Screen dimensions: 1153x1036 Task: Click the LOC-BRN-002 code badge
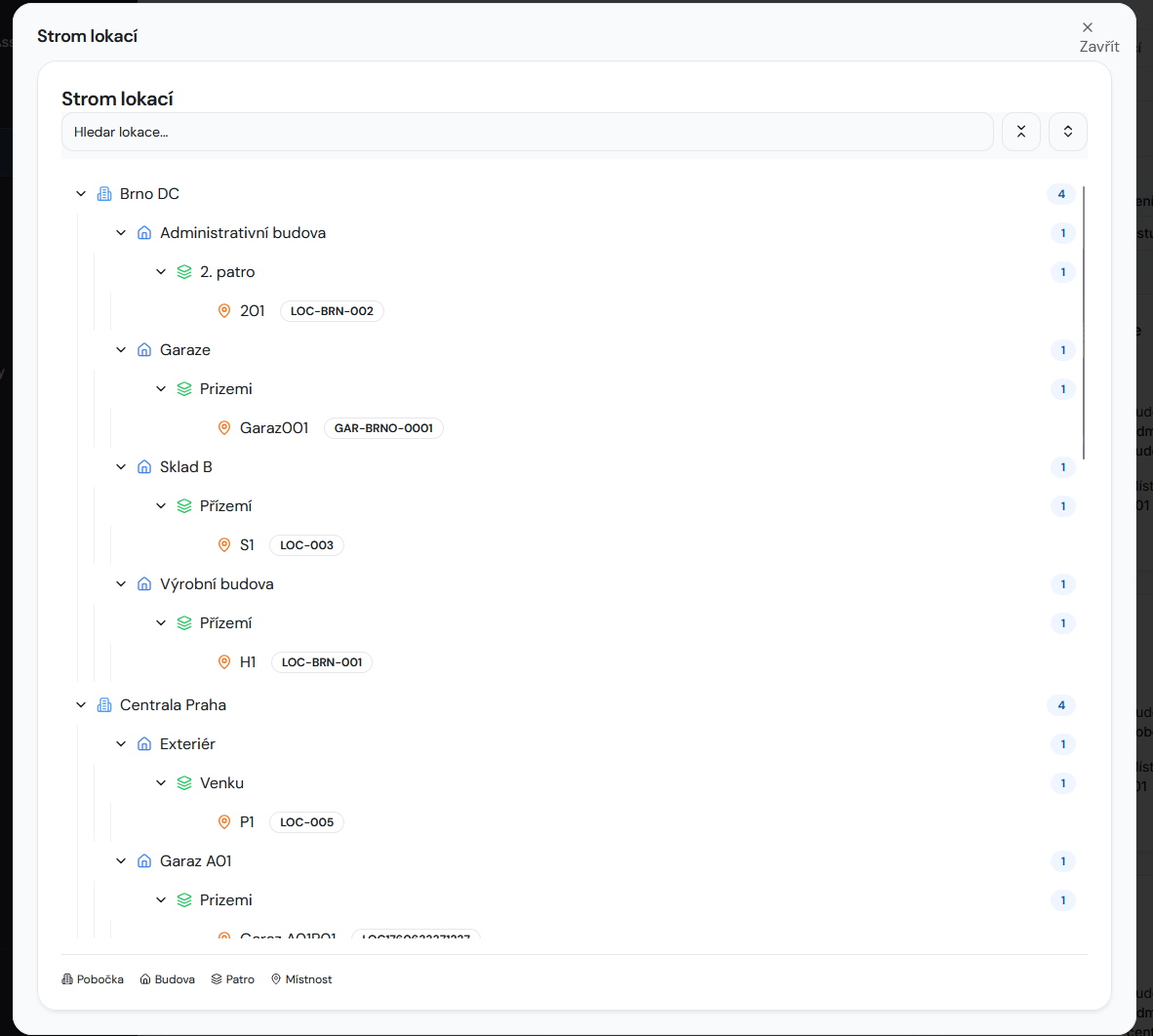click(332, 311)
